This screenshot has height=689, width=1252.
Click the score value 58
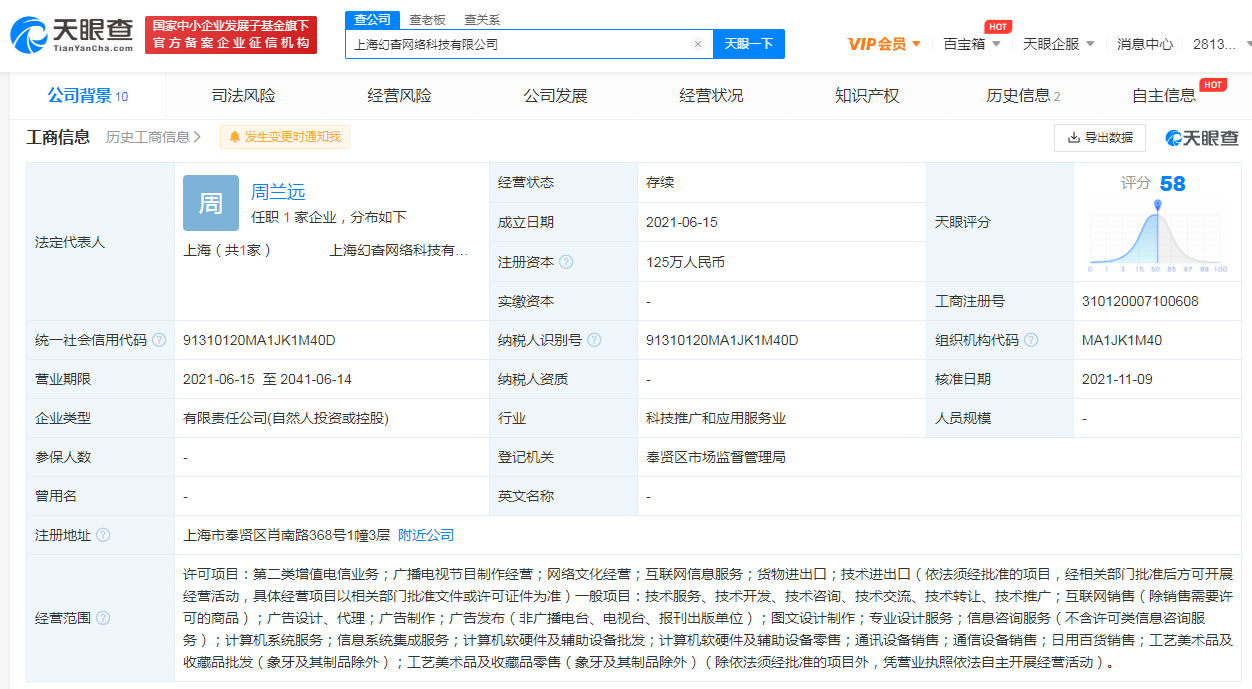coord(1172,184)
